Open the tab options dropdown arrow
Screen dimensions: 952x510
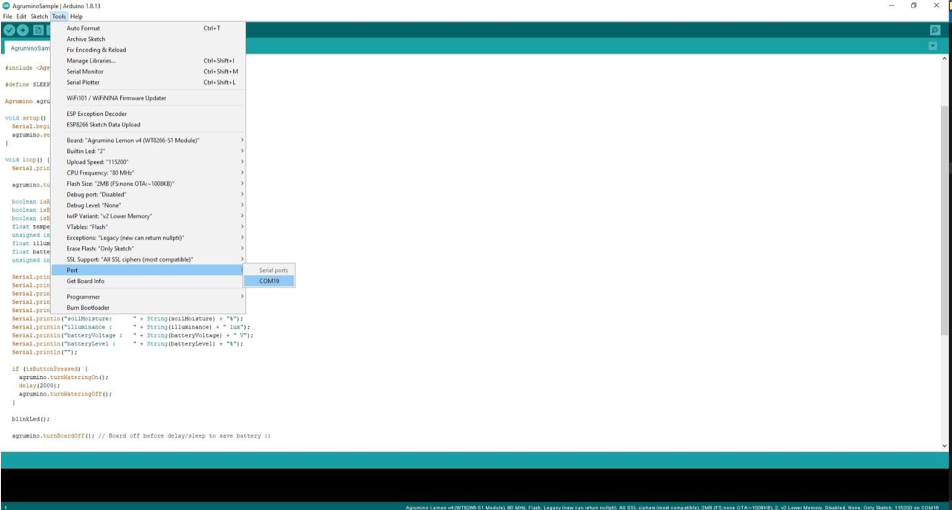932,46
